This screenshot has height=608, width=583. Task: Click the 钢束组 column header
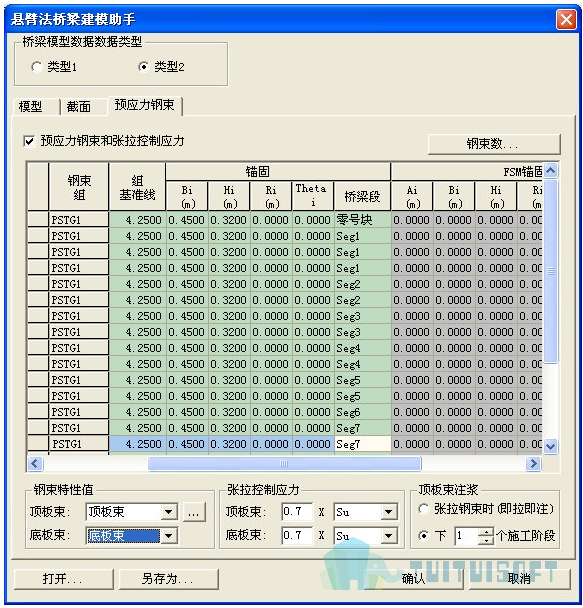(x=79, y=187)
